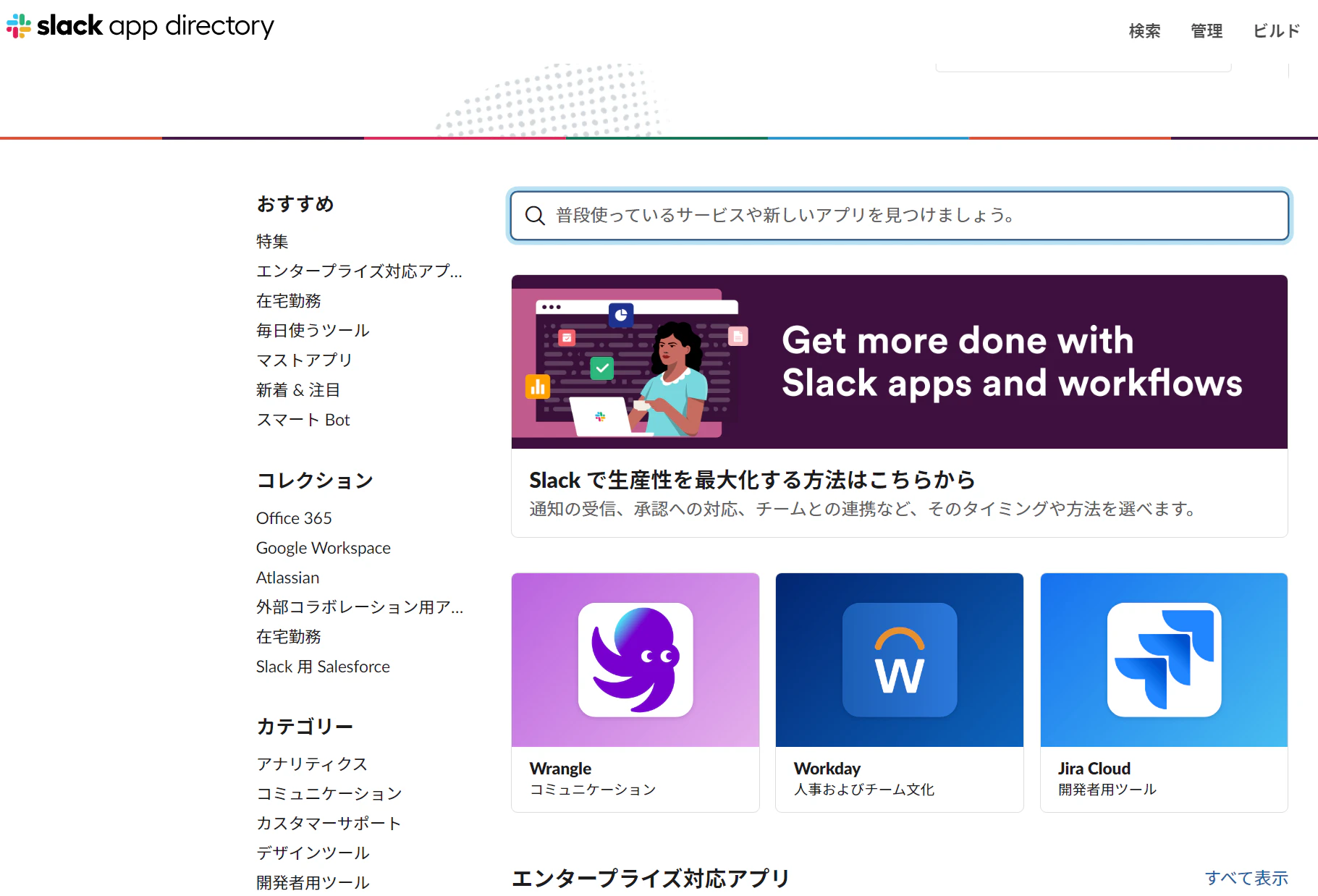The height and width of the screenshot is (896, 1318).
Task: Open the 管理 menu item
Action: point(1207,31)
